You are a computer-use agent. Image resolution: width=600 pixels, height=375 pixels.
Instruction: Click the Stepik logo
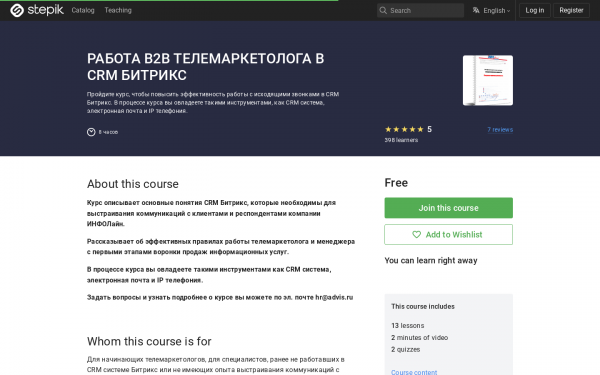coord(37,10)
